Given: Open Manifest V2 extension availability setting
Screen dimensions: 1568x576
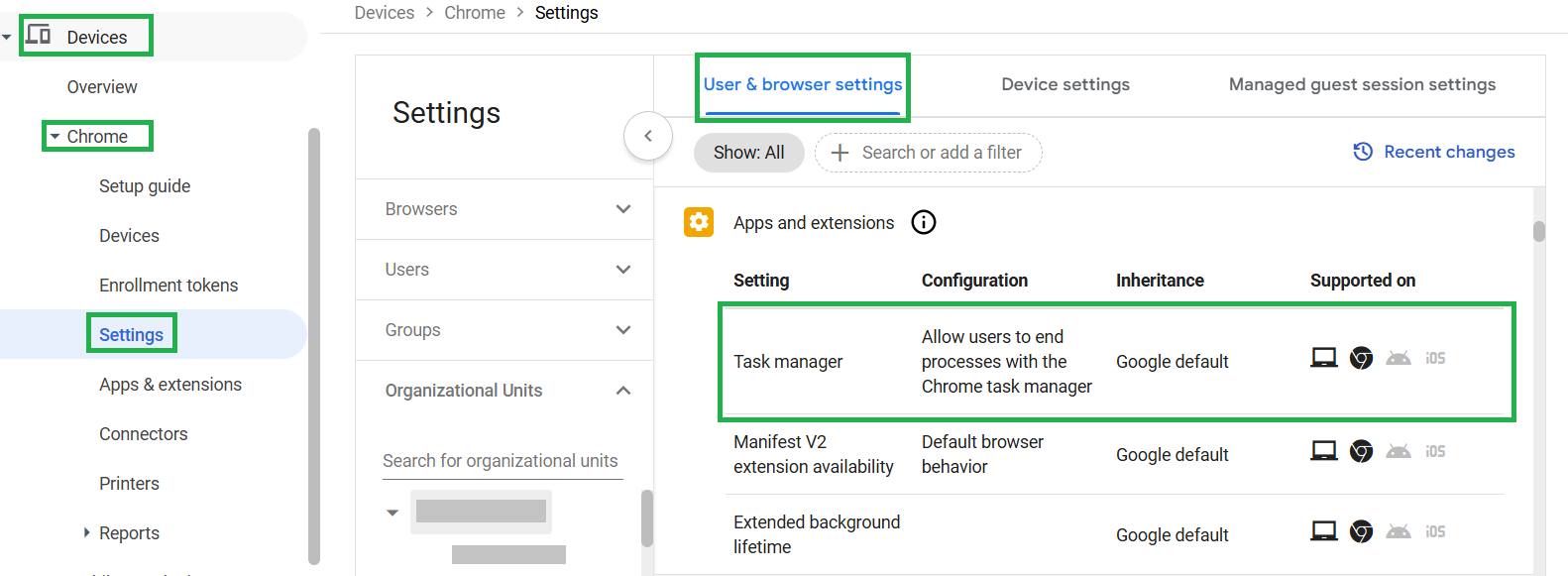Looking at the screenshot, I should 814,454.
